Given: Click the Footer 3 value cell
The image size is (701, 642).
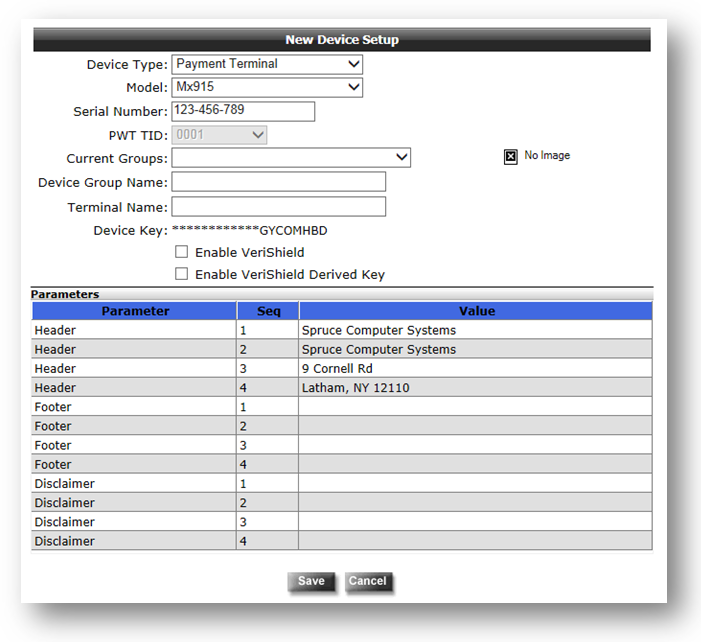Looking at the screenshot, I should click(x=475, y=445).
